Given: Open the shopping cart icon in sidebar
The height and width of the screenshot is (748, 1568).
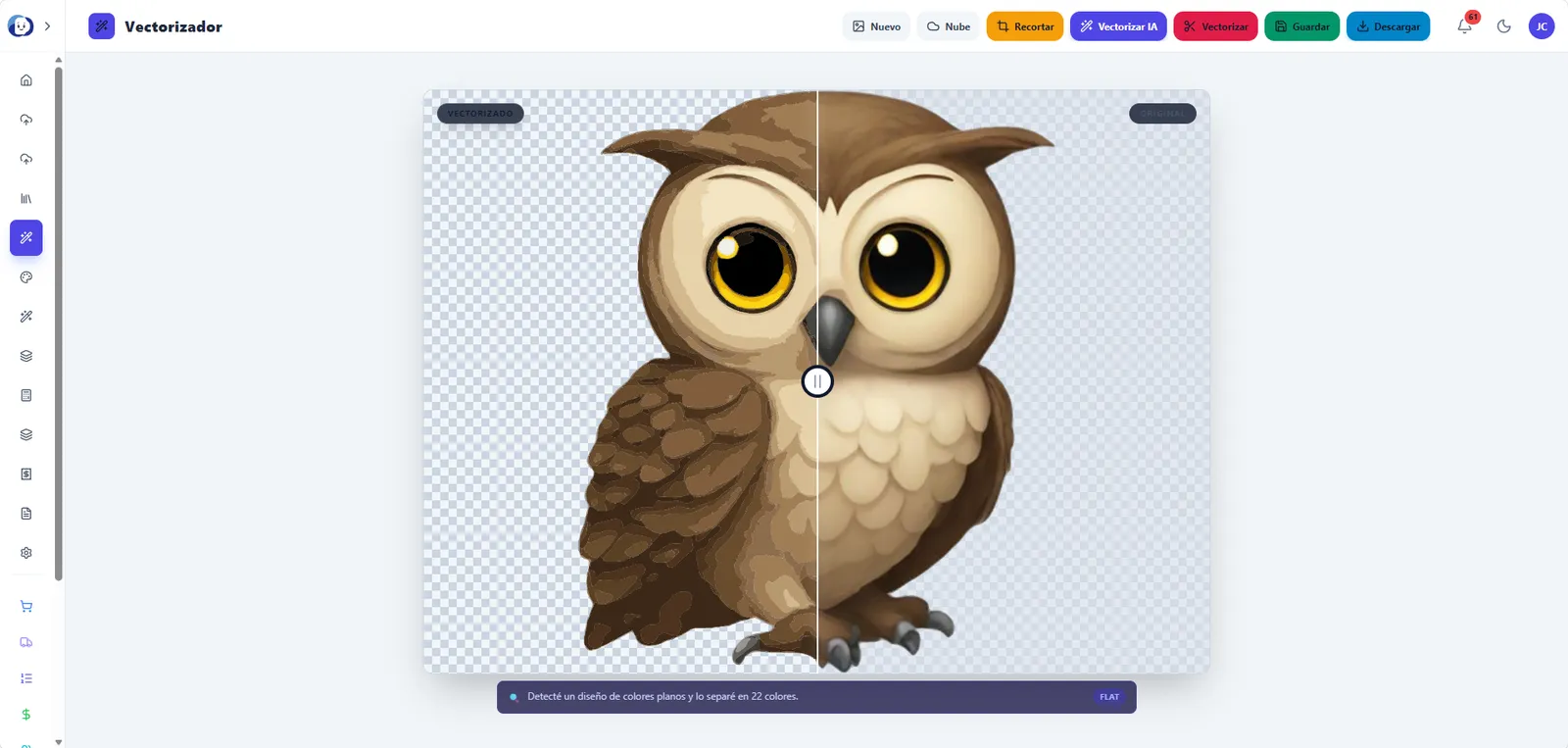Looking at the screenshot, I should pyautogui.click(x=26, y=607).
